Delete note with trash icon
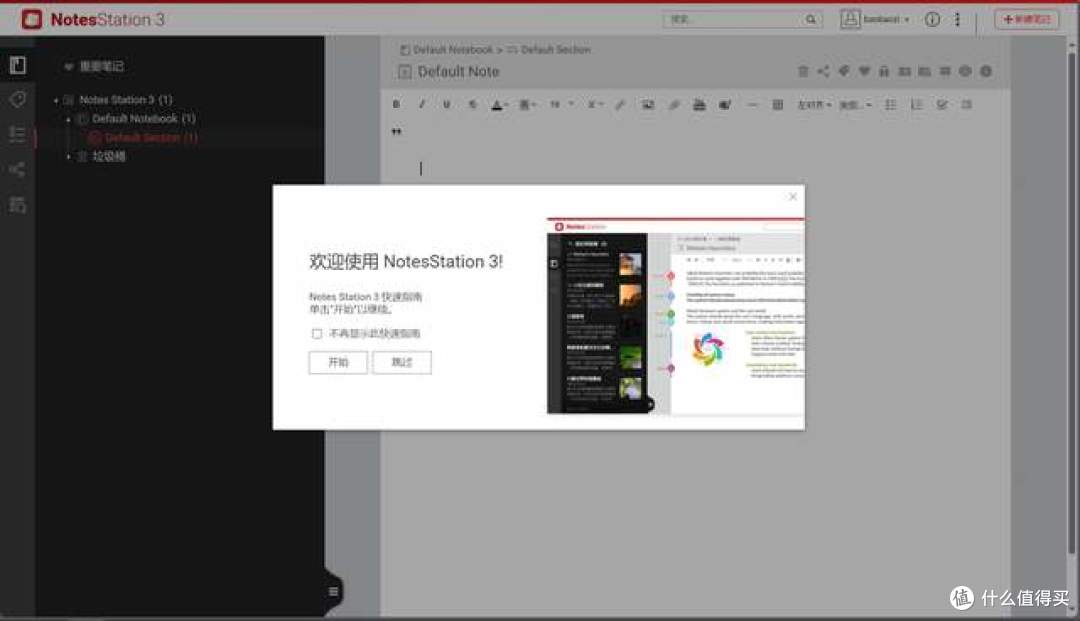The width and height of the screenshot is (1080, 621). (x=803, y=71)
